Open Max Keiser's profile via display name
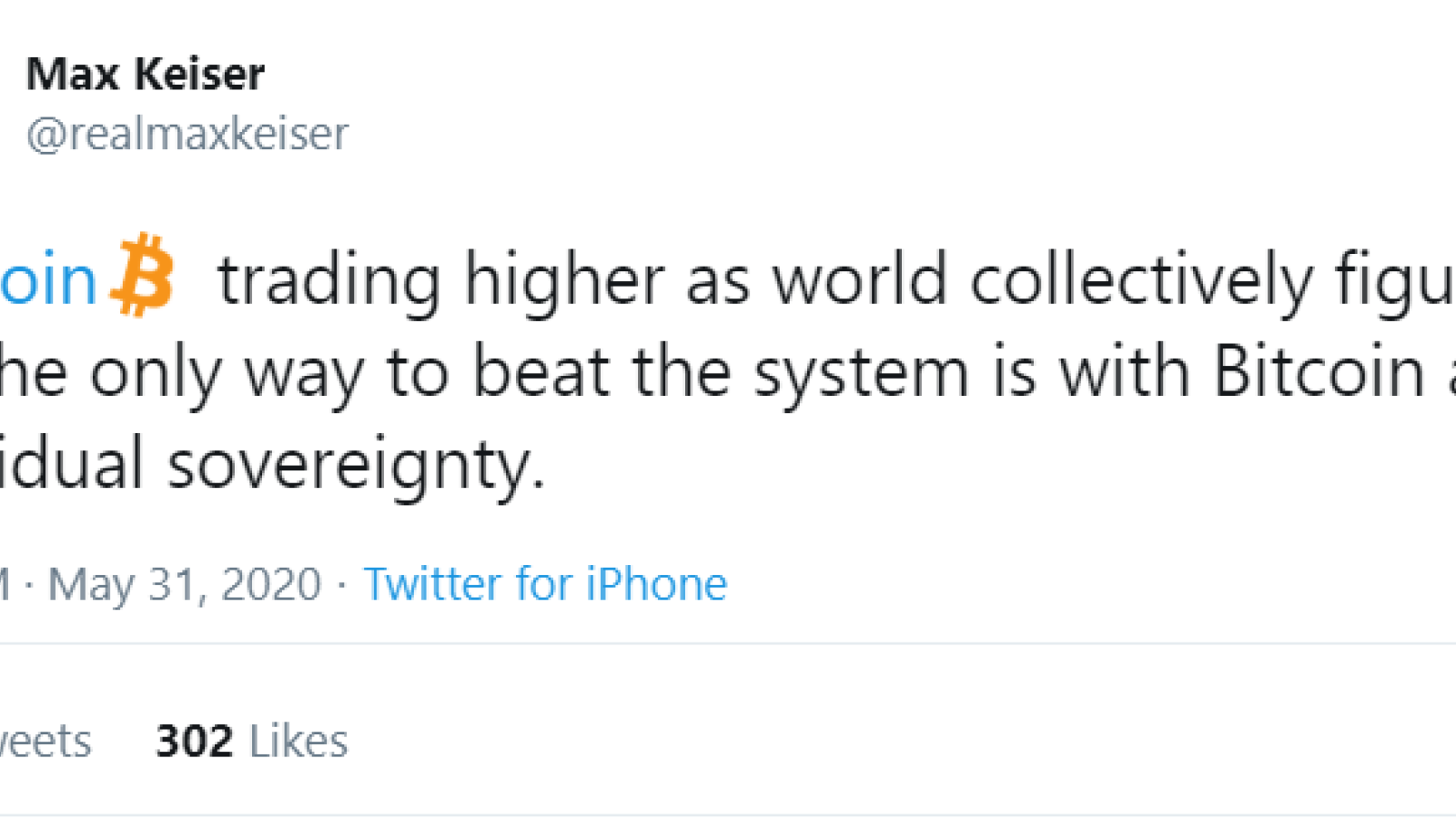The image size is (1456, 819). [146, 74]
